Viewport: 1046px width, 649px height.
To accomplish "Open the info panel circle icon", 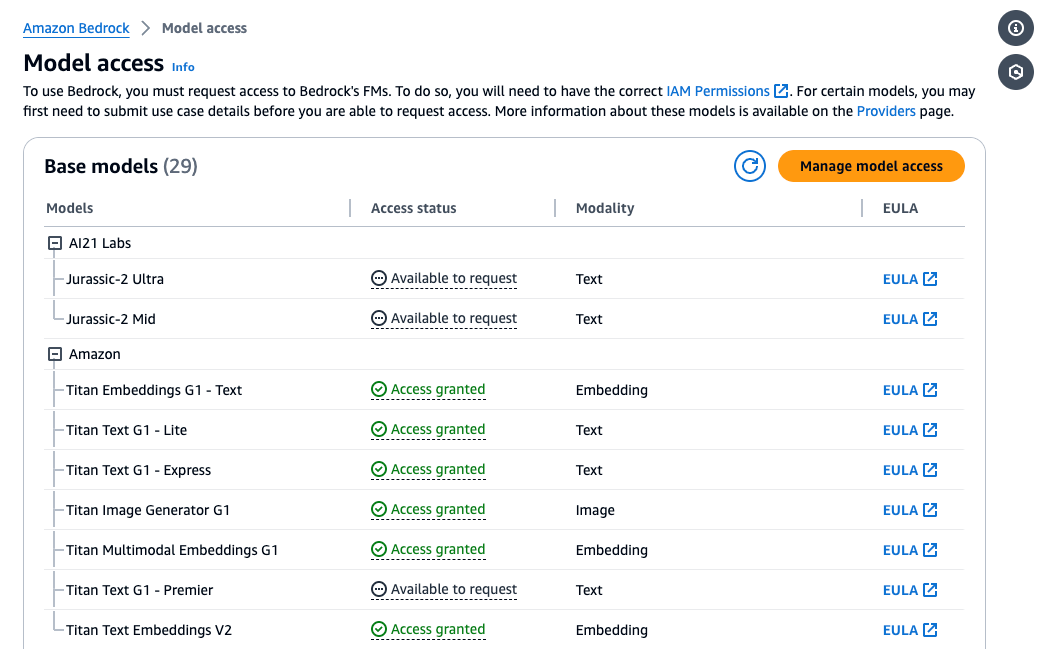I will click(1016, 28).
